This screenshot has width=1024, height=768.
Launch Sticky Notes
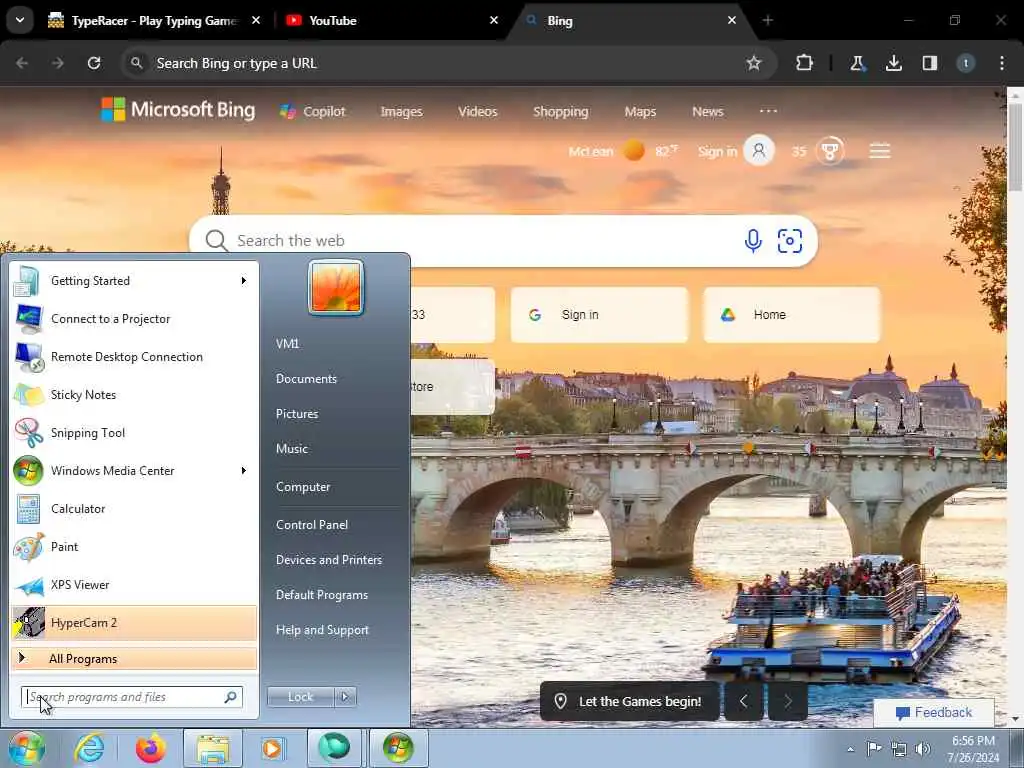coord(134,394)
